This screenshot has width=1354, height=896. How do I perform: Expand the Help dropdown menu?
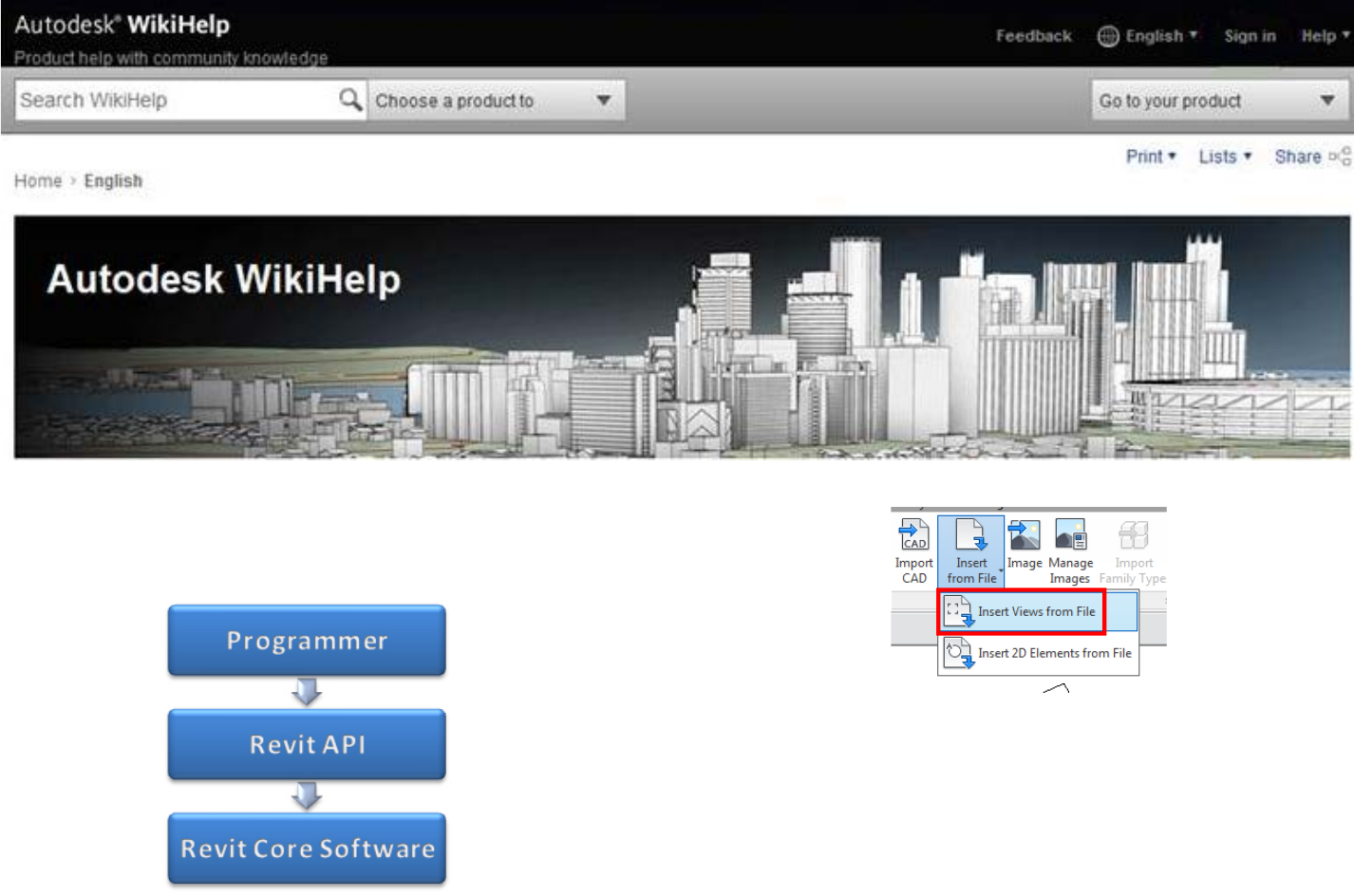tap(1326, 36)
